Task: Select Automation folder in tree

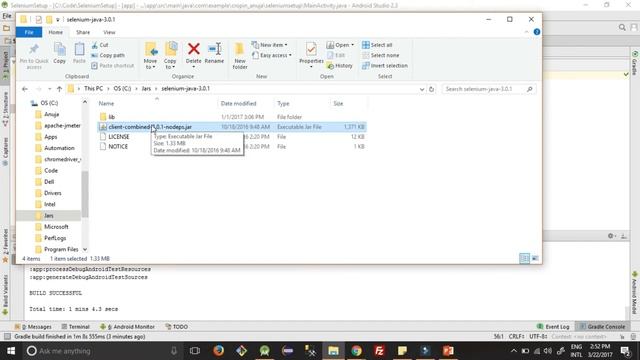Action: 59,148
